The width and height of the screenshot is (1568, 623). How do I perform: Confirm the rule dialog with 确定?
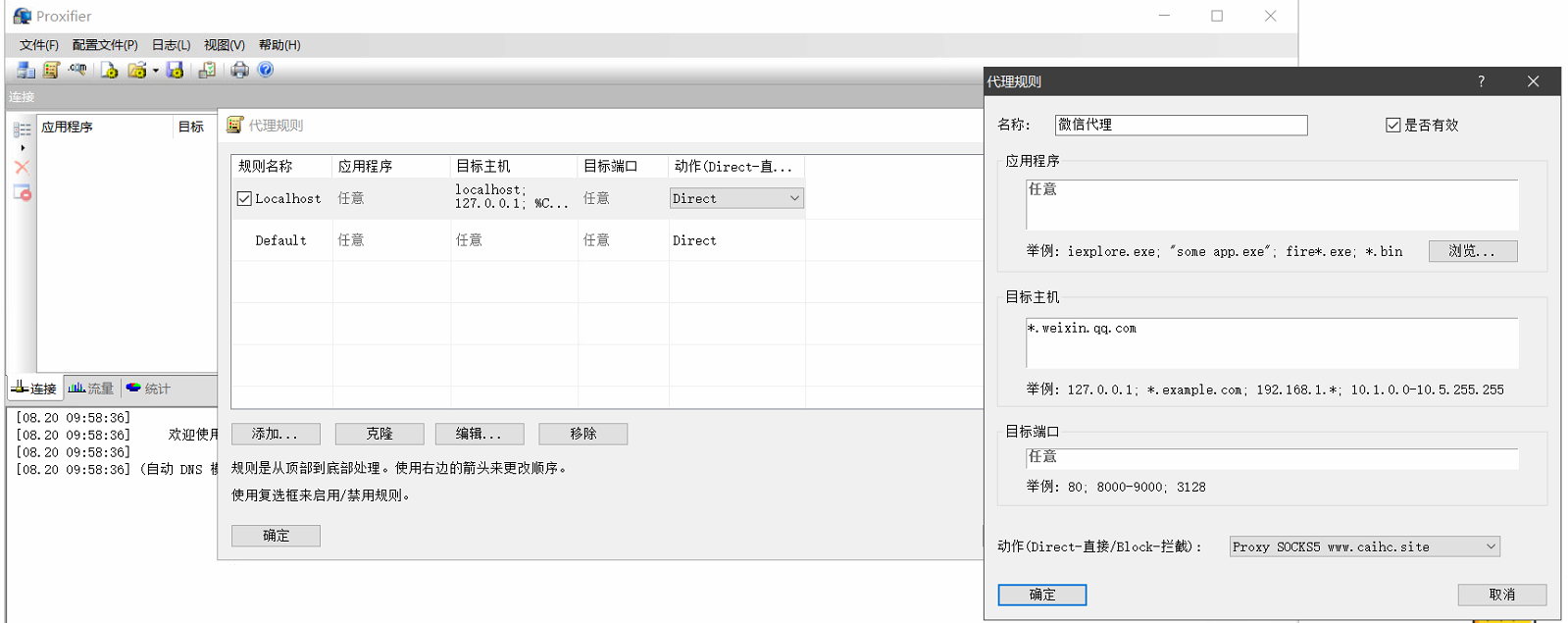click(x=1042, y=595)
